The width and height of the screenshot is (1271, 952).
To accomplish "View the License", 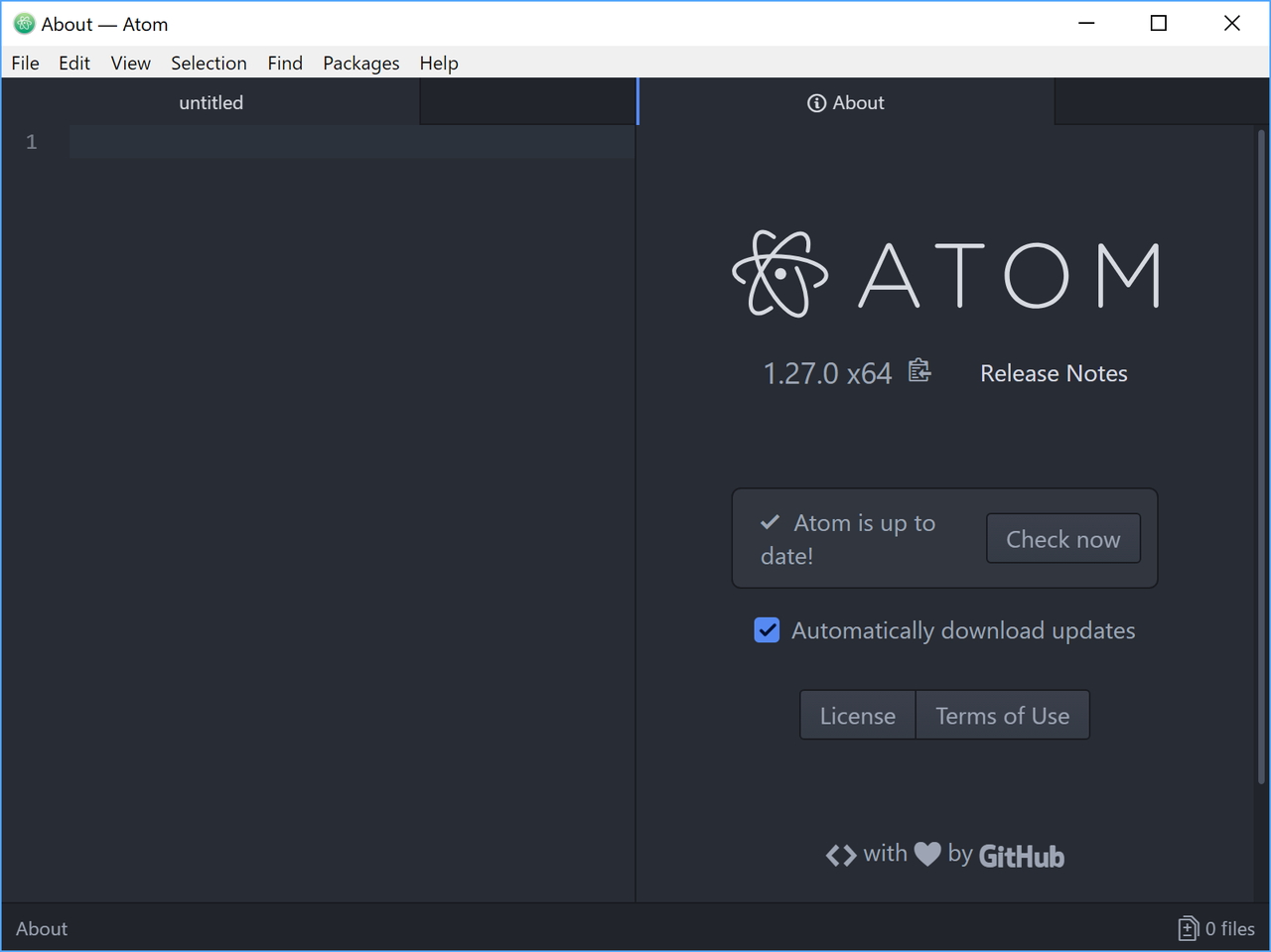I will pyautogui.click(x=857, y=715).
